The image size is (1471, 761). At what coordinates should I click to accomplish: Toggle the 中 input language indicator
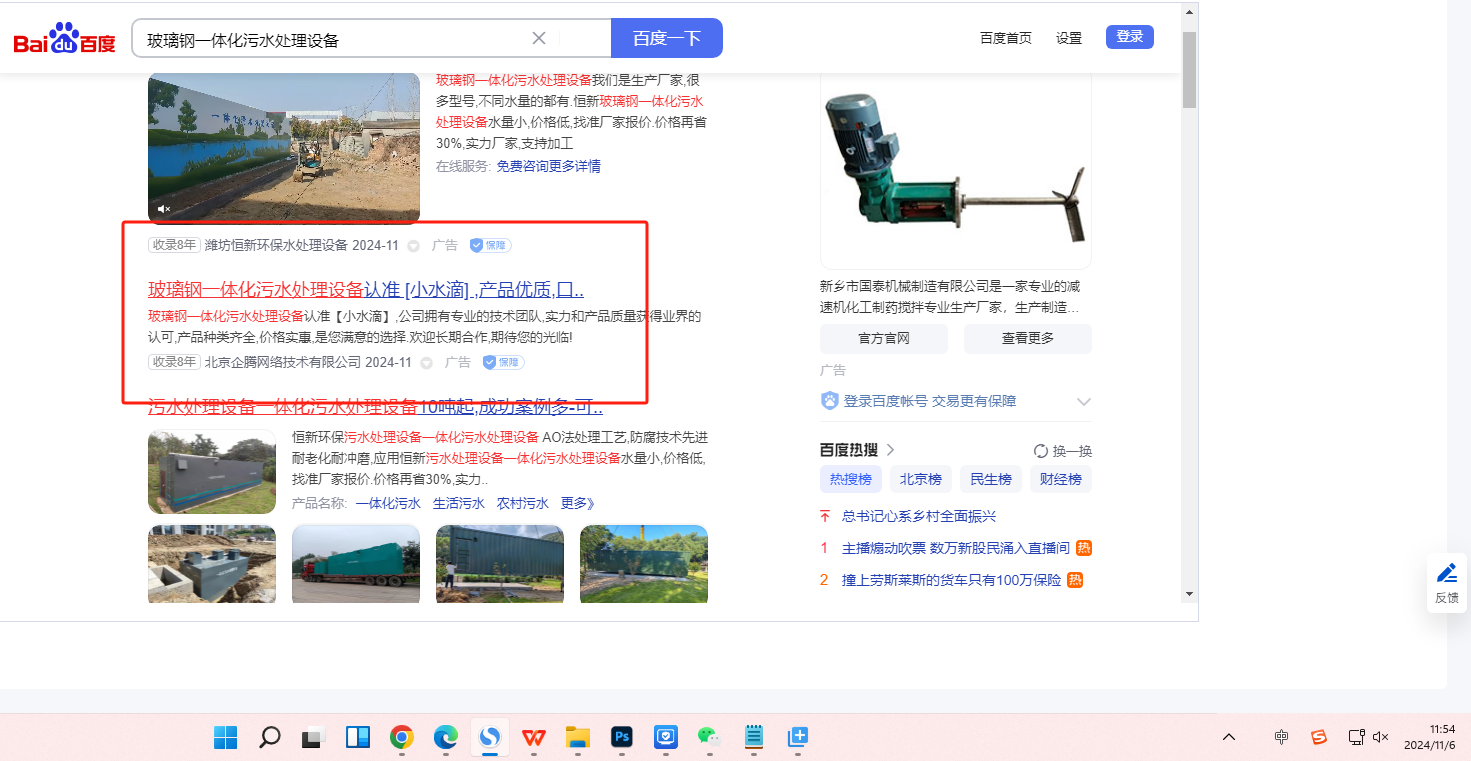coord(1281,737)
